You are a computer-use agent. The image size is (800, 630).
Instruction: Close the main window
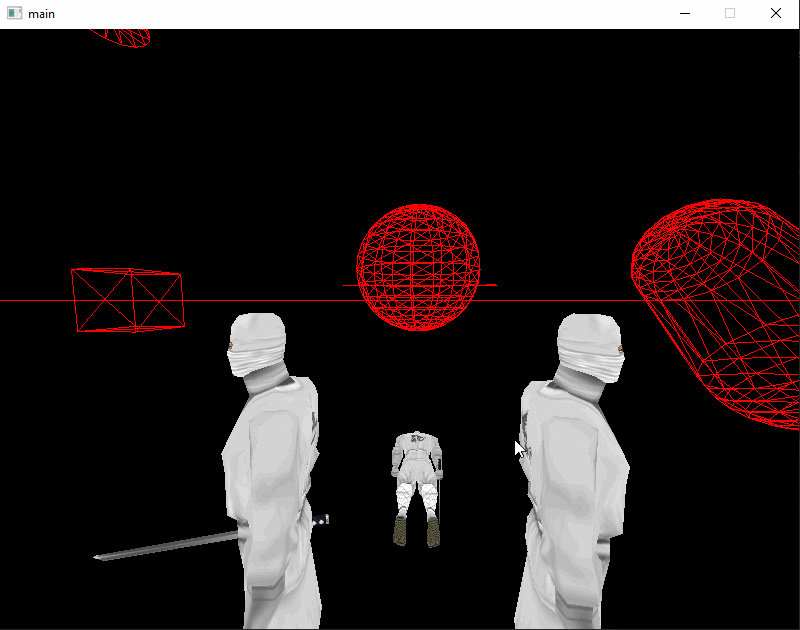(x=776, y=14)
